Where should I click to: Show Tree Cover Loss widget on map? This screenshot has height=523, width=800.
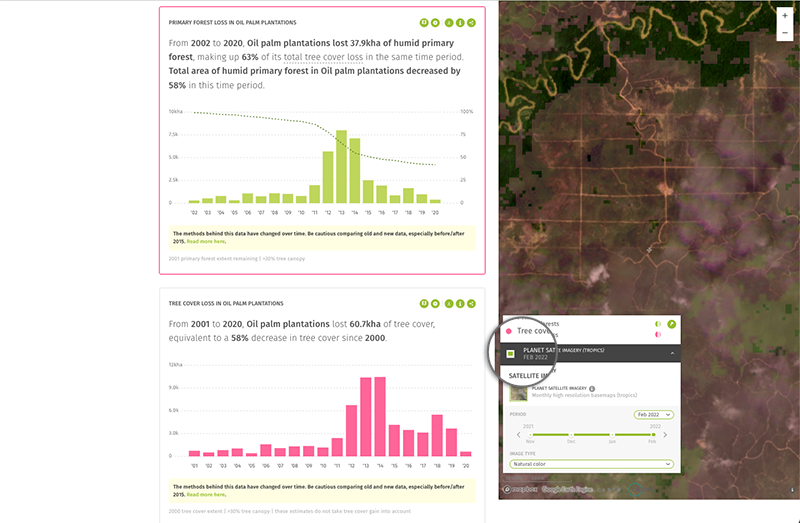424,302
